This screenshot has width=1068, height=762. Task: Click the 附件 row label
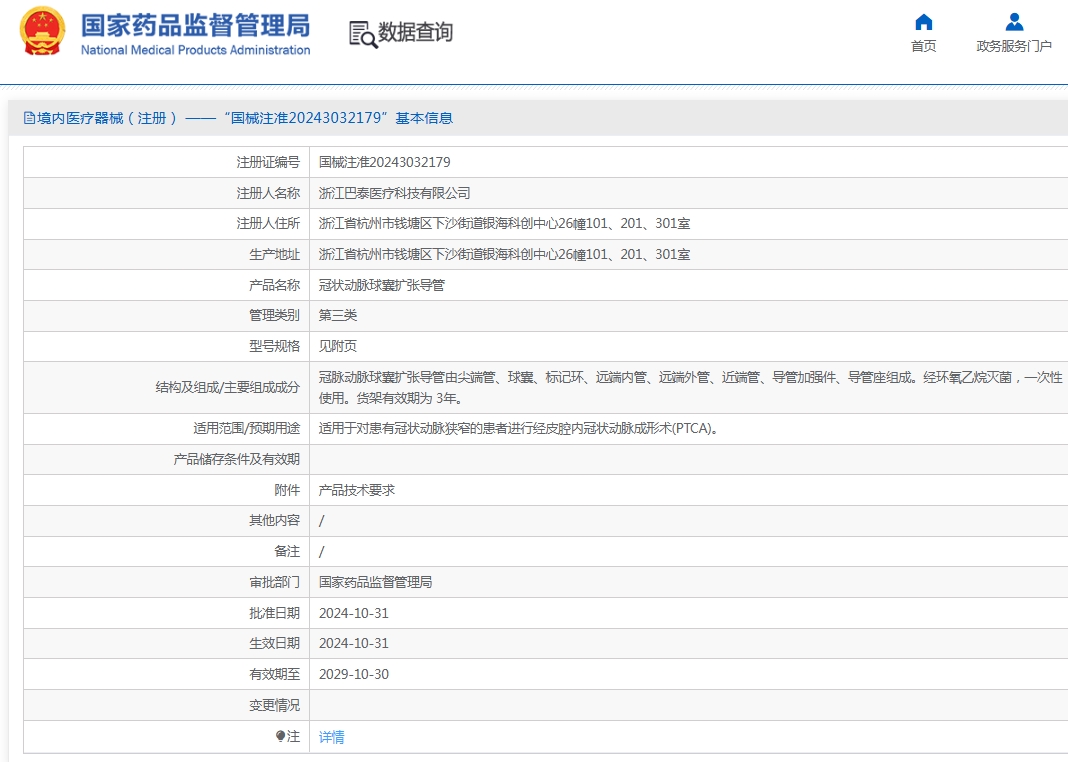coord(287,490)
